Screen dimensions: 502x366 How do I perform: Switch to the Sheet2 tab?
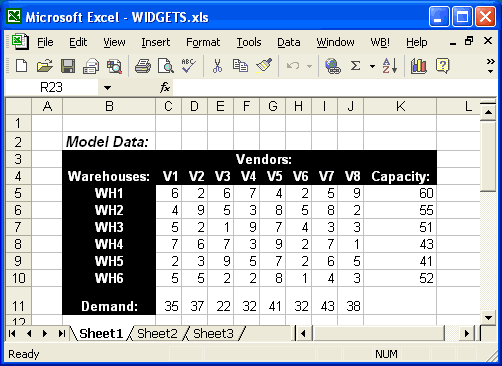[157, 333]
